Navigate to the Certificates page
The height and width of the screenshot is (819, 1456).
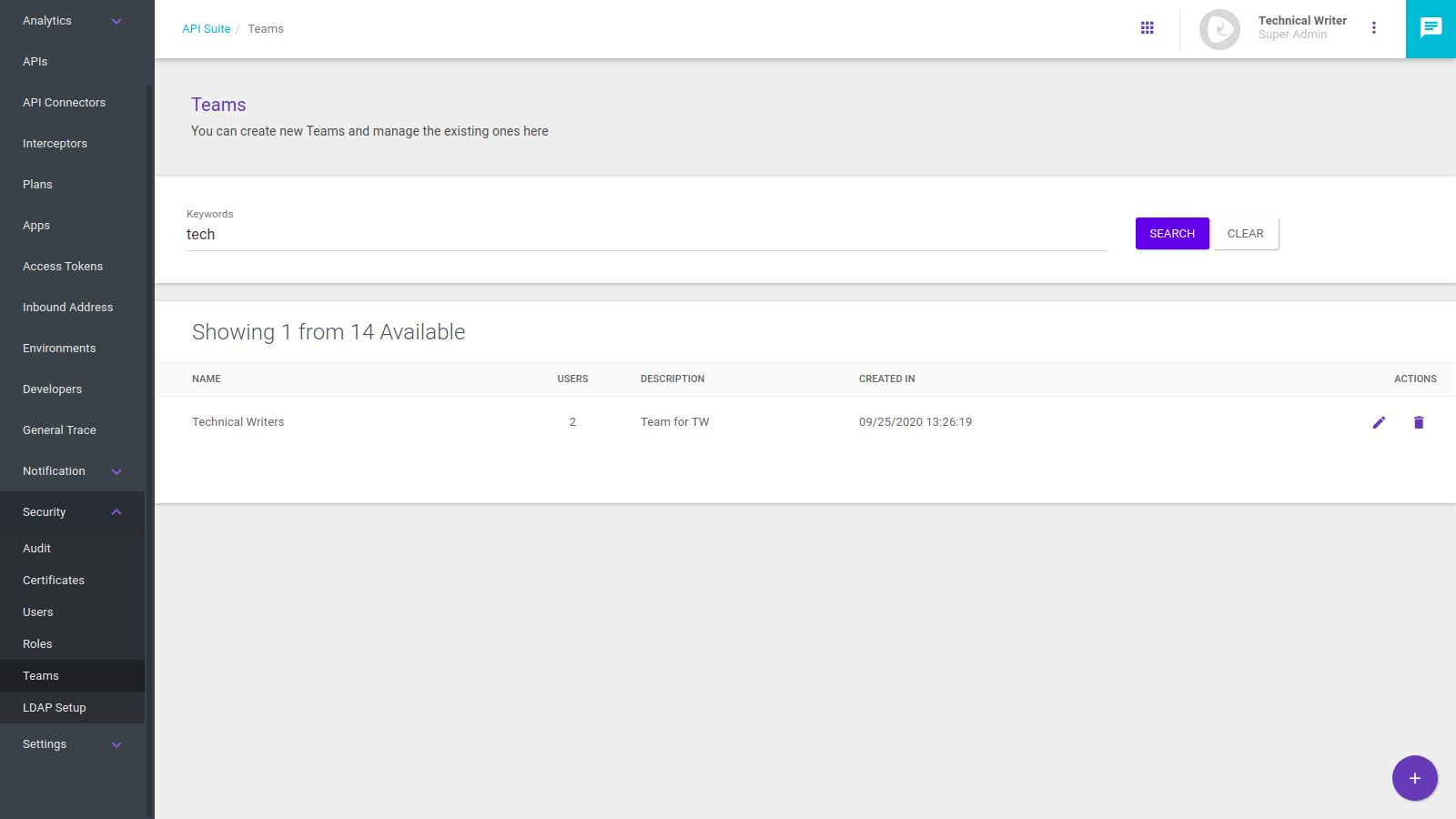54,581
